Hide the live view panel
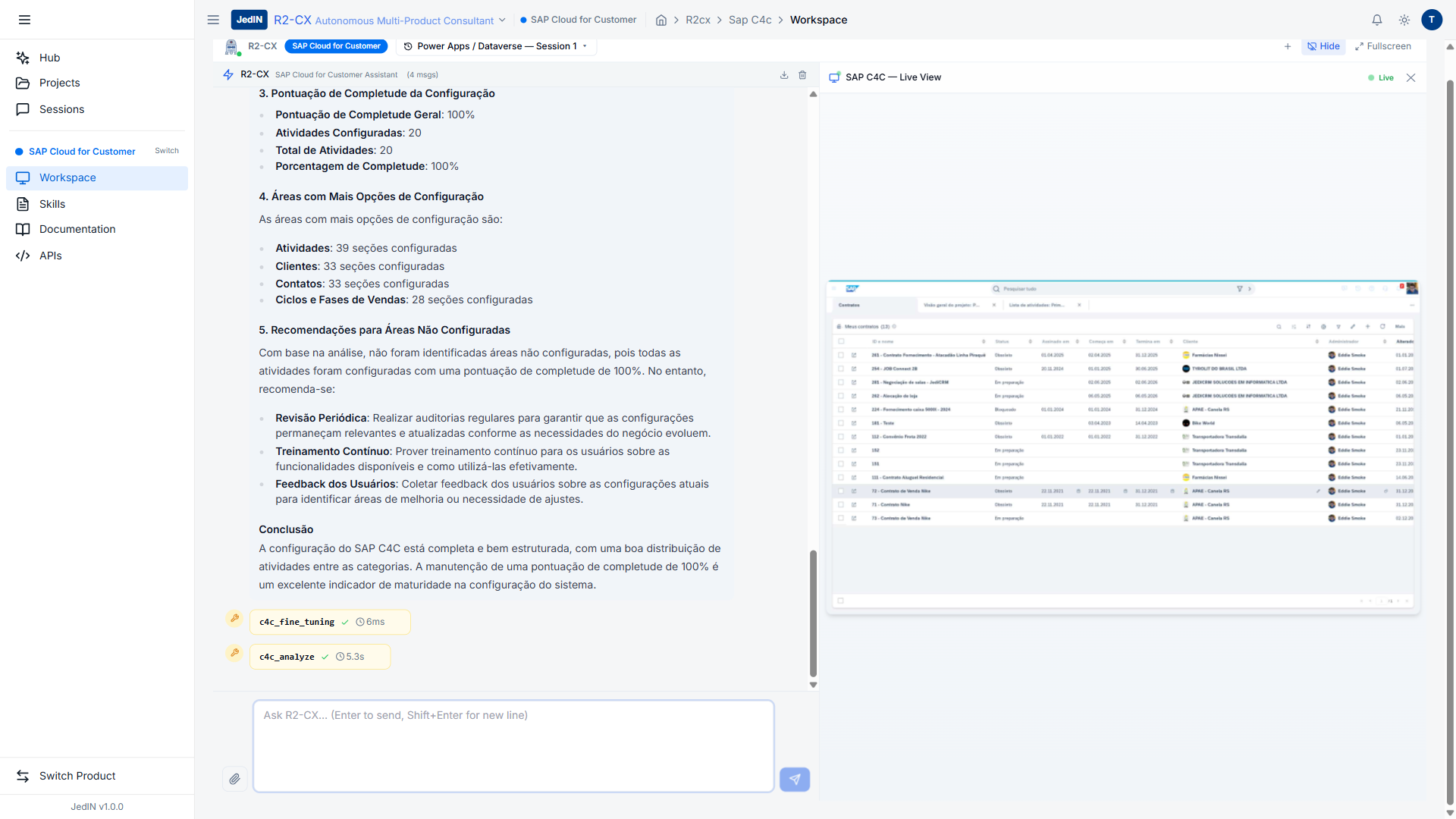The width and height of the screenshot is (1456, 819). (x=1323, y=46)
